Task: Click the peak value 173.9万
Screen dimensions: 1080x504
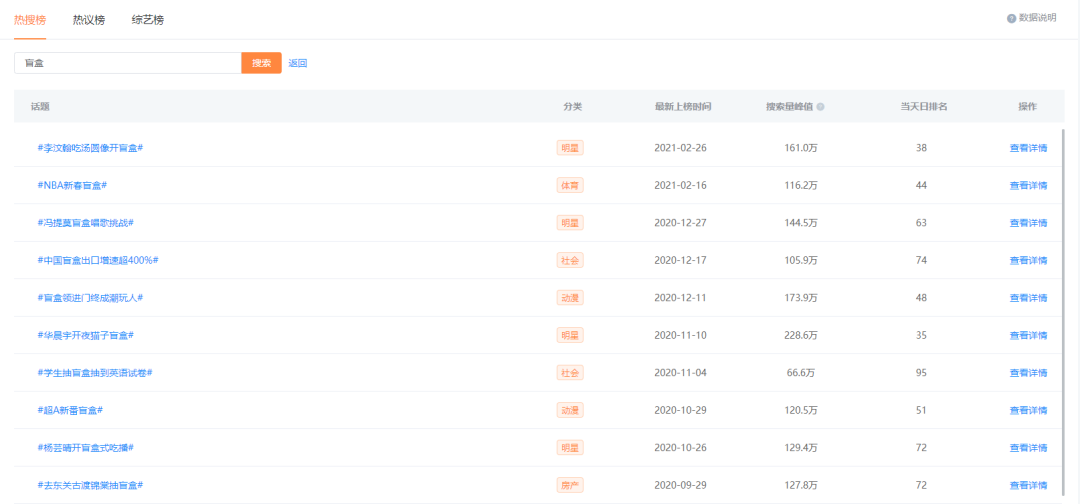Action: (x=801, y=297)
